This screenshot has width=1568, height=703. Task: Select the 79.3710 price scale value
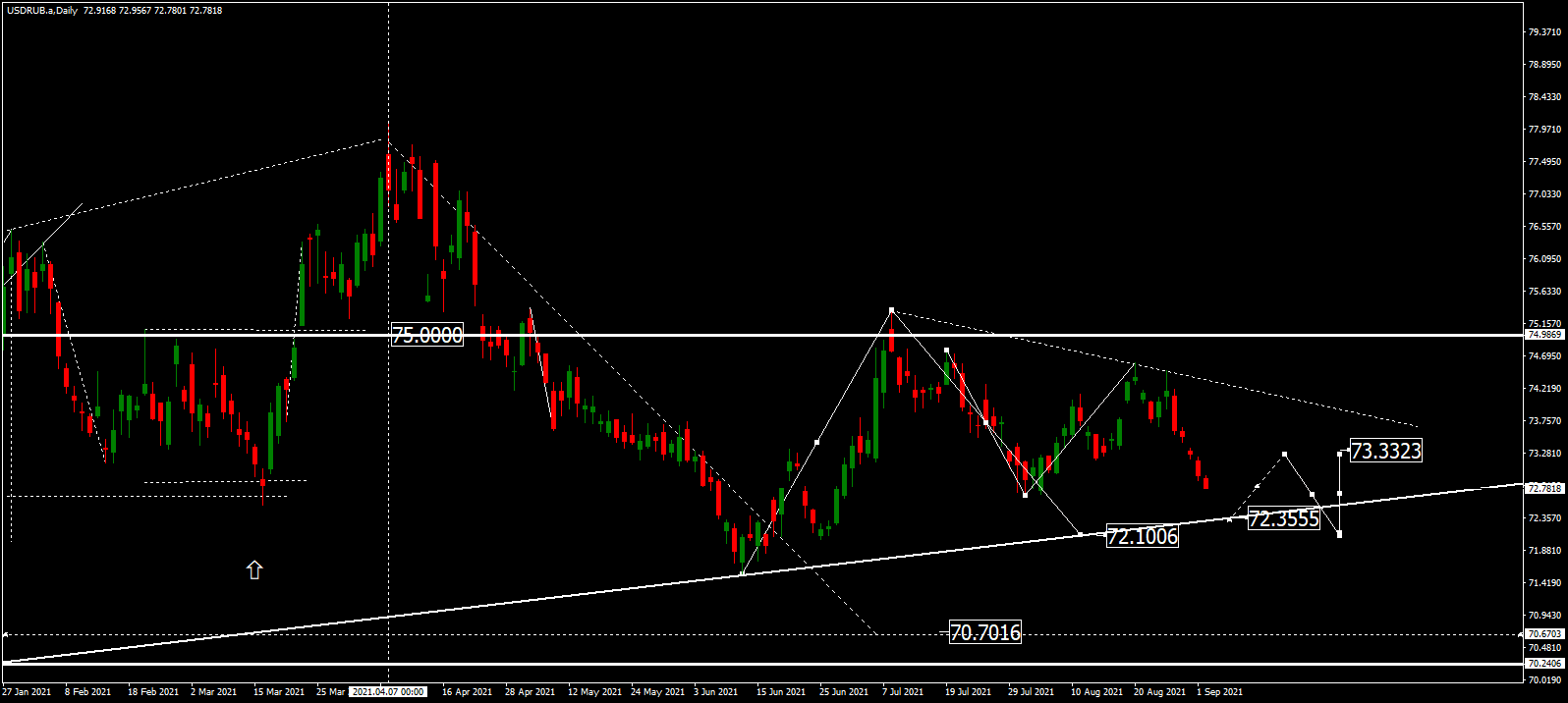(1544, 32)
